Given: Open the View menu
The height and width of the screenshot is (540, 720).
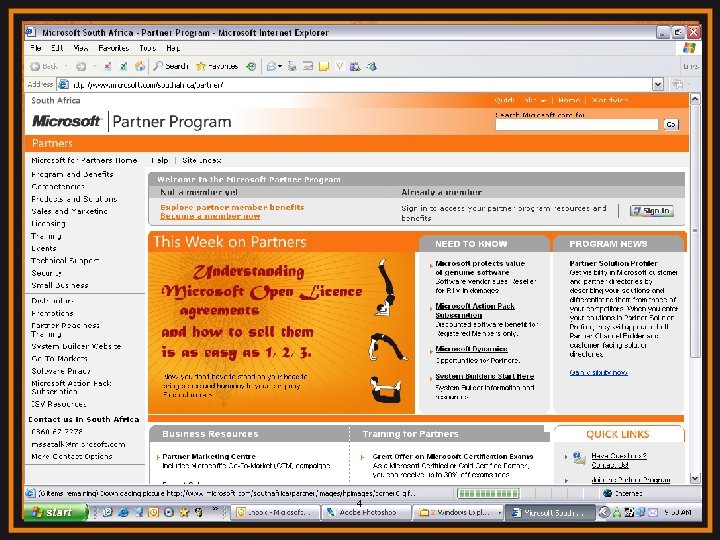Looking at the screenshot, I should [x=80, y=48].
